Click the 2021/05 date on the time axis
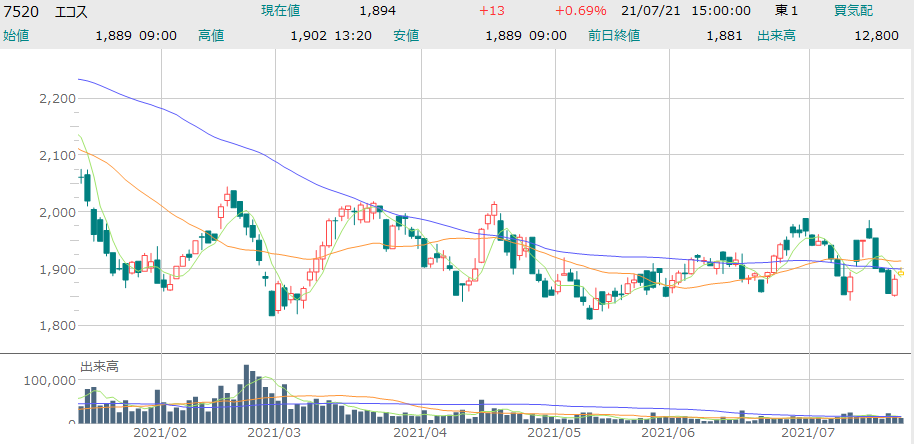The height and width of the screenshot is (444, 914). click(x=553, y=433)
